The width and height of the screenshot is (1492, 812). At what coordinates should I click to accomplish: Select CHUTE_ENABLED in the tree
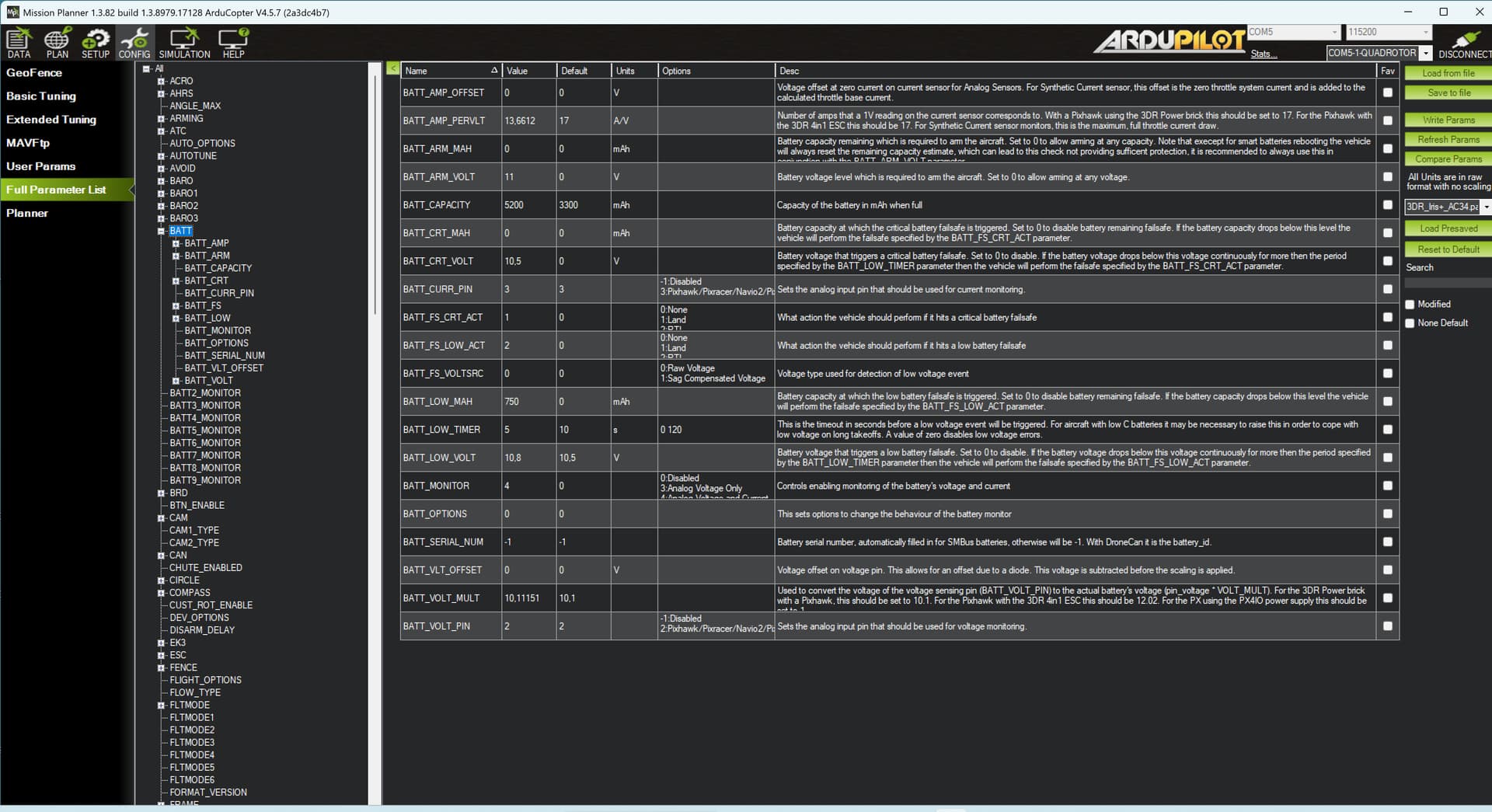tap(206, 568)
